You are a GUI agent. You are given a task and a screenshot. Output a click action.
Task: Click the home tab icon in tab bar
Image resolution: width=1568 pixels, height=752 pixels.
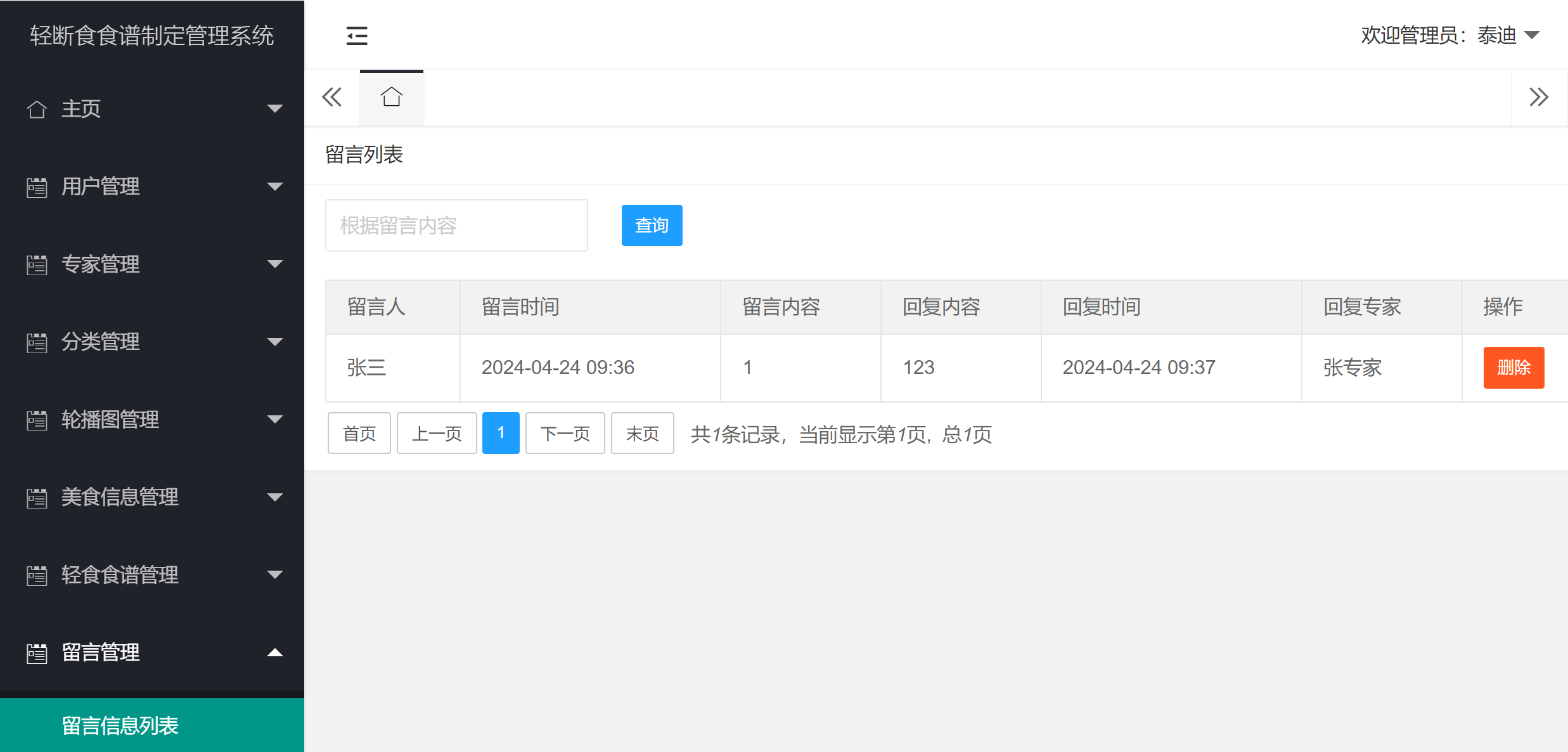pos(391,96)
